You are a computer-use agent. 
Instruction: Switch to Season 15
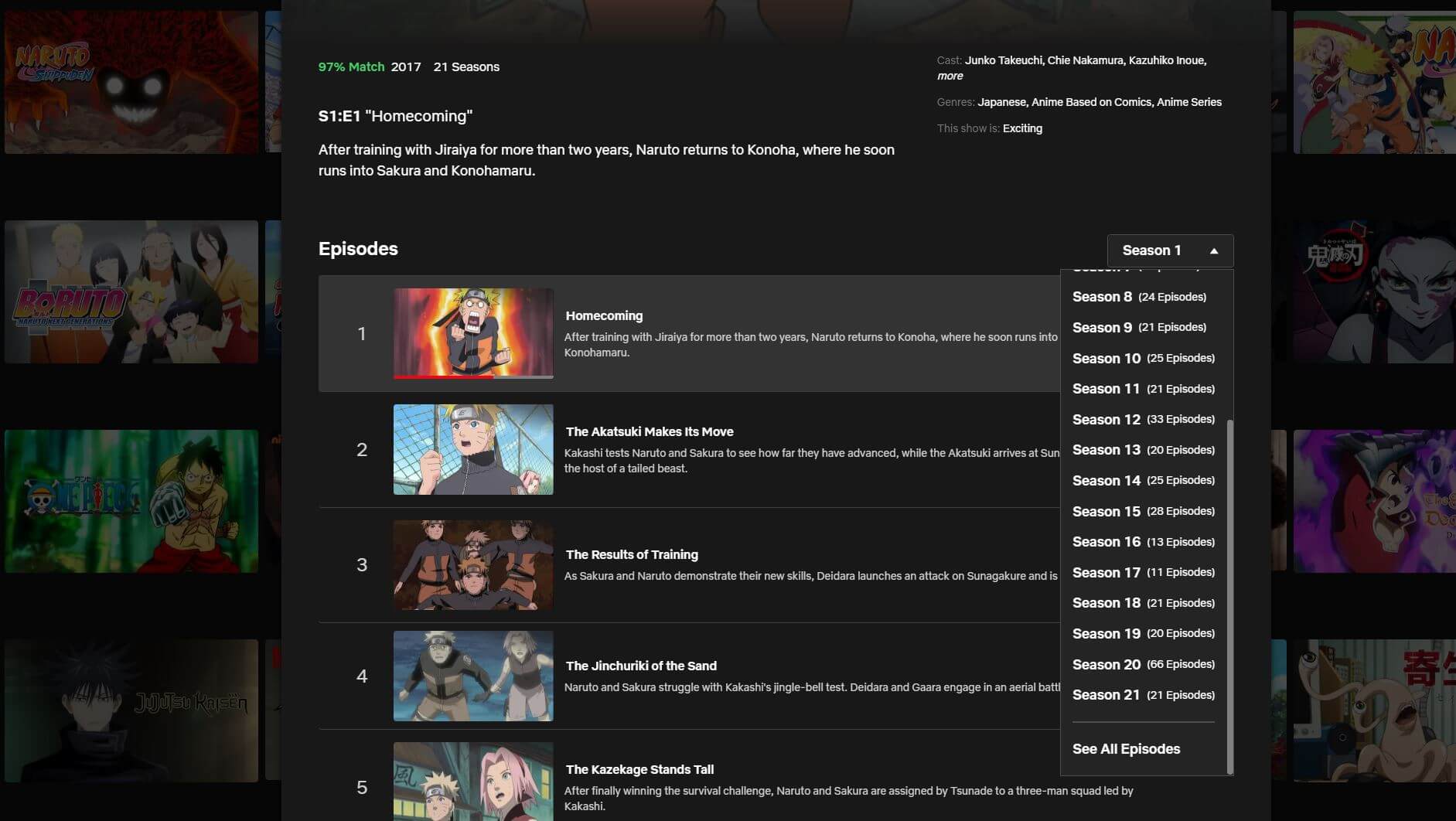(x=1143, y=512)
